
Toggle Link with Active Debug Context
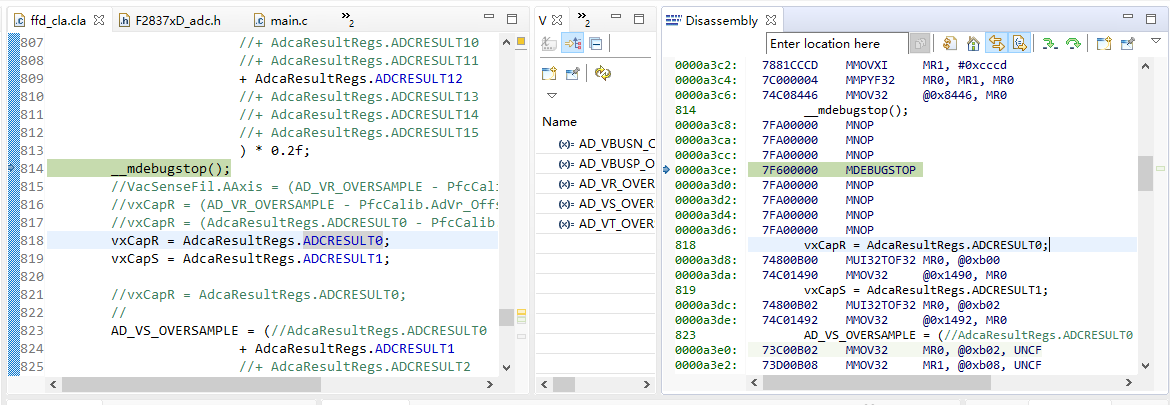pos(996,43)
